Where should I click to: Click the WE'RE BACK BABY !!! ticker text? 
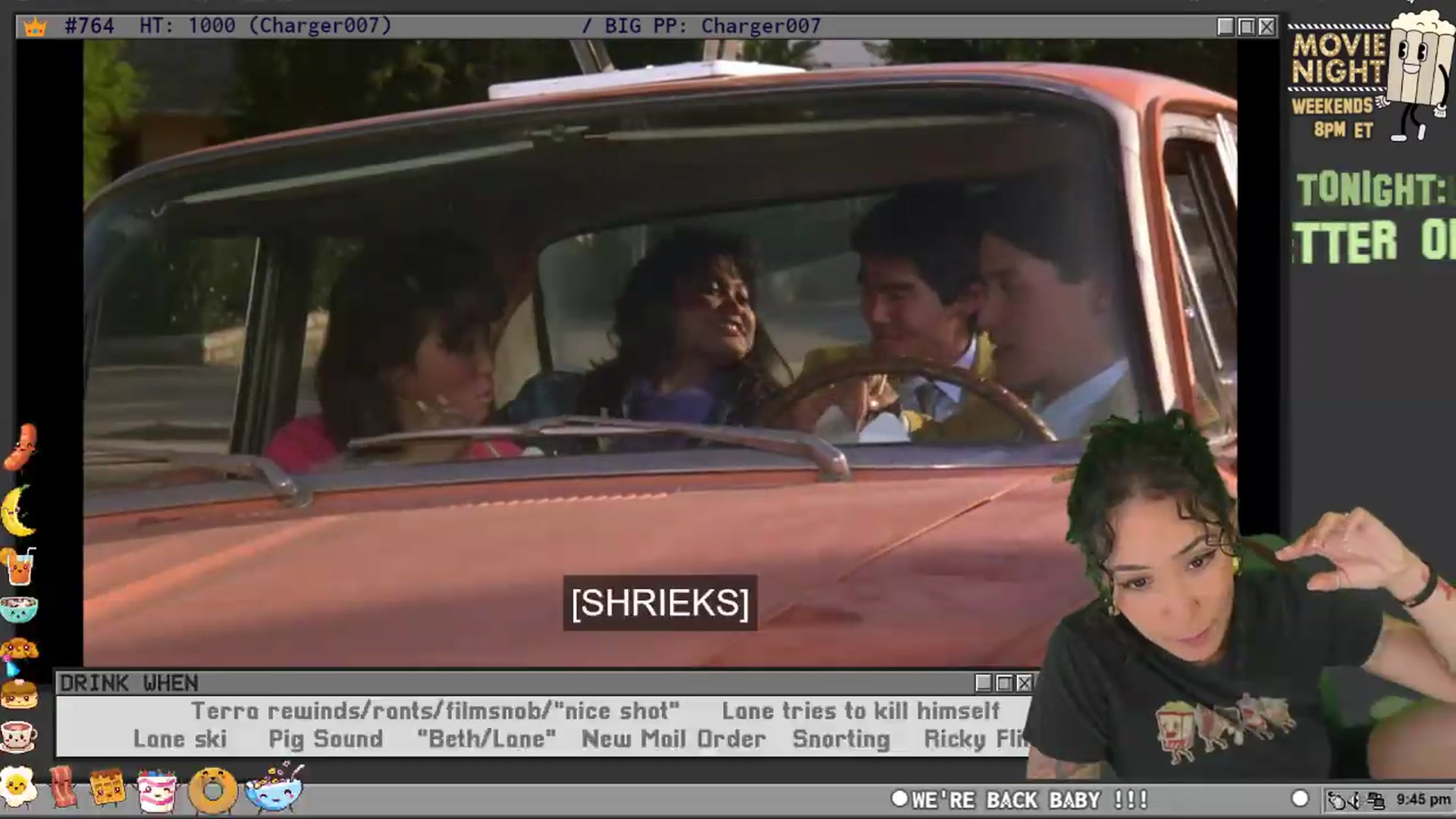[1030, 800]
